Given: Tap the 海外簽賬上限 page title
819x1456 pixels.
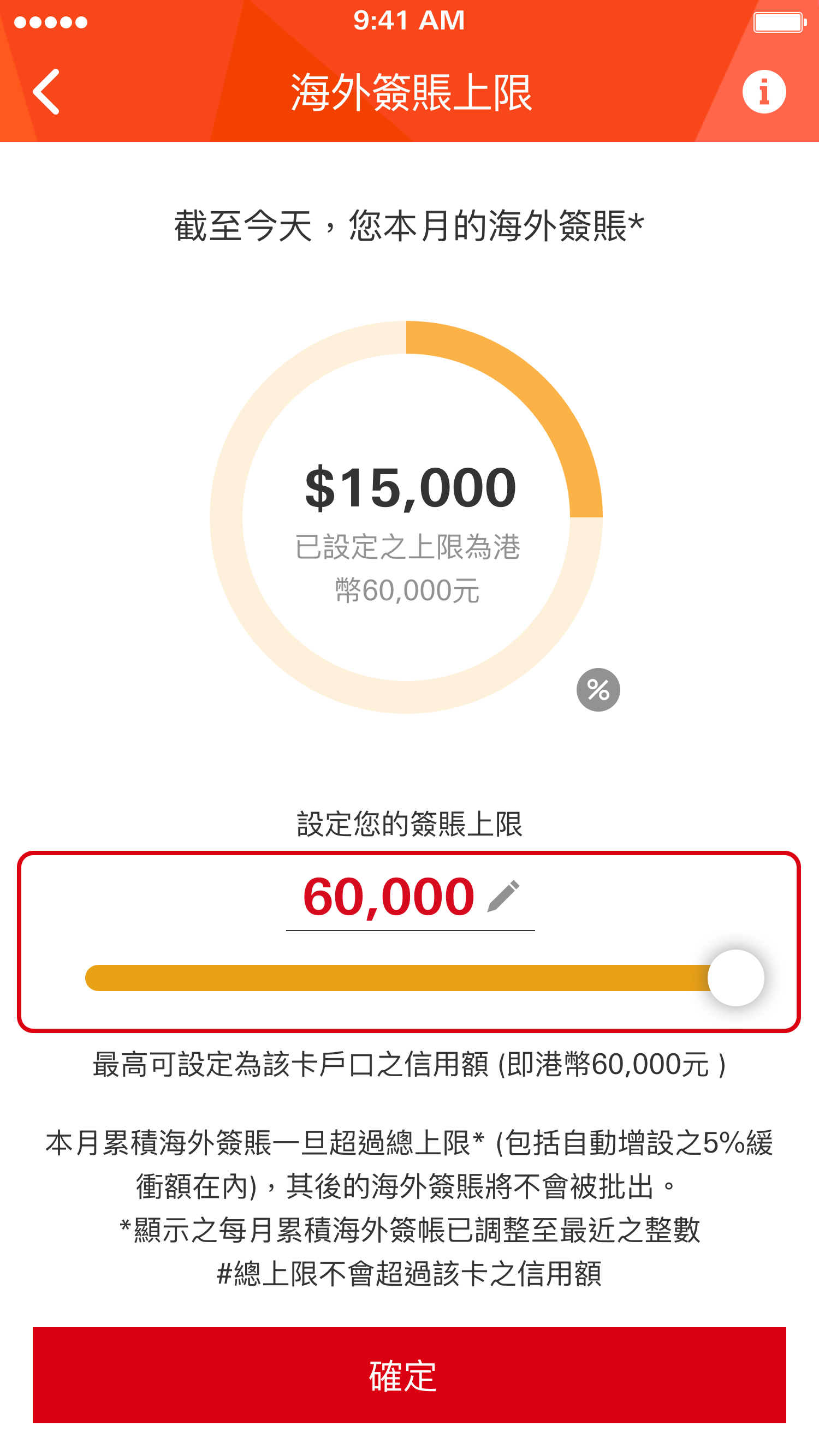Looking at the screenshot, I should tap(411, 92).
